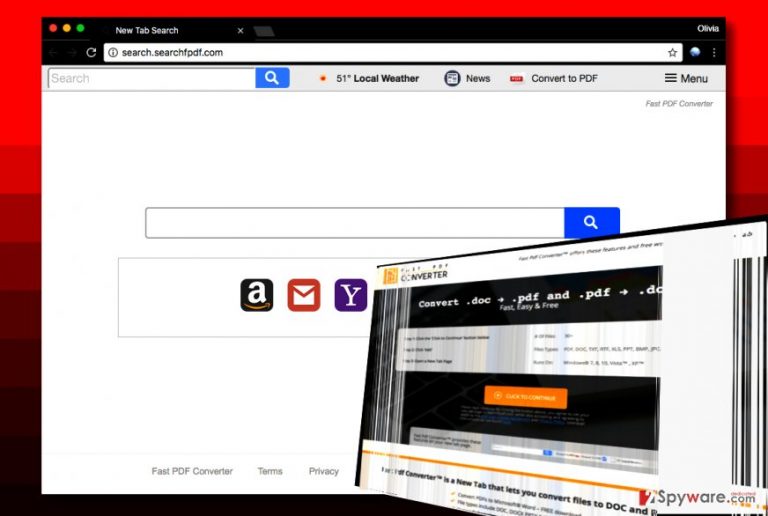Open the browser three-dot menu

pos(714,52)
